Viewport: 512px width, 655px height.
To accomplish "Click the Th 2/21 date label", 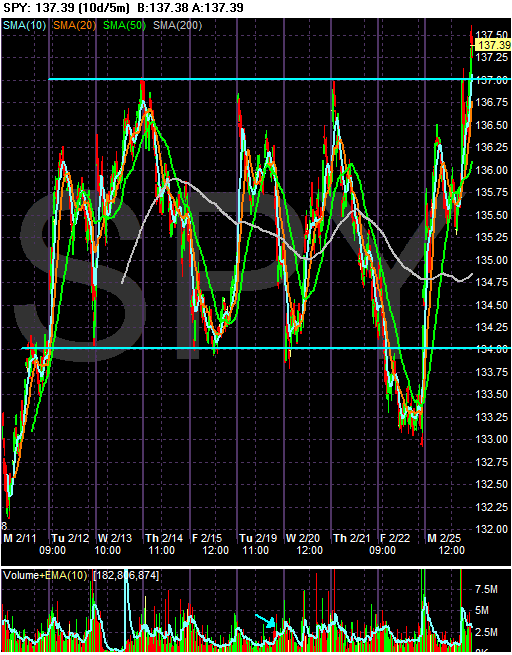I will [x=352, y=538].
